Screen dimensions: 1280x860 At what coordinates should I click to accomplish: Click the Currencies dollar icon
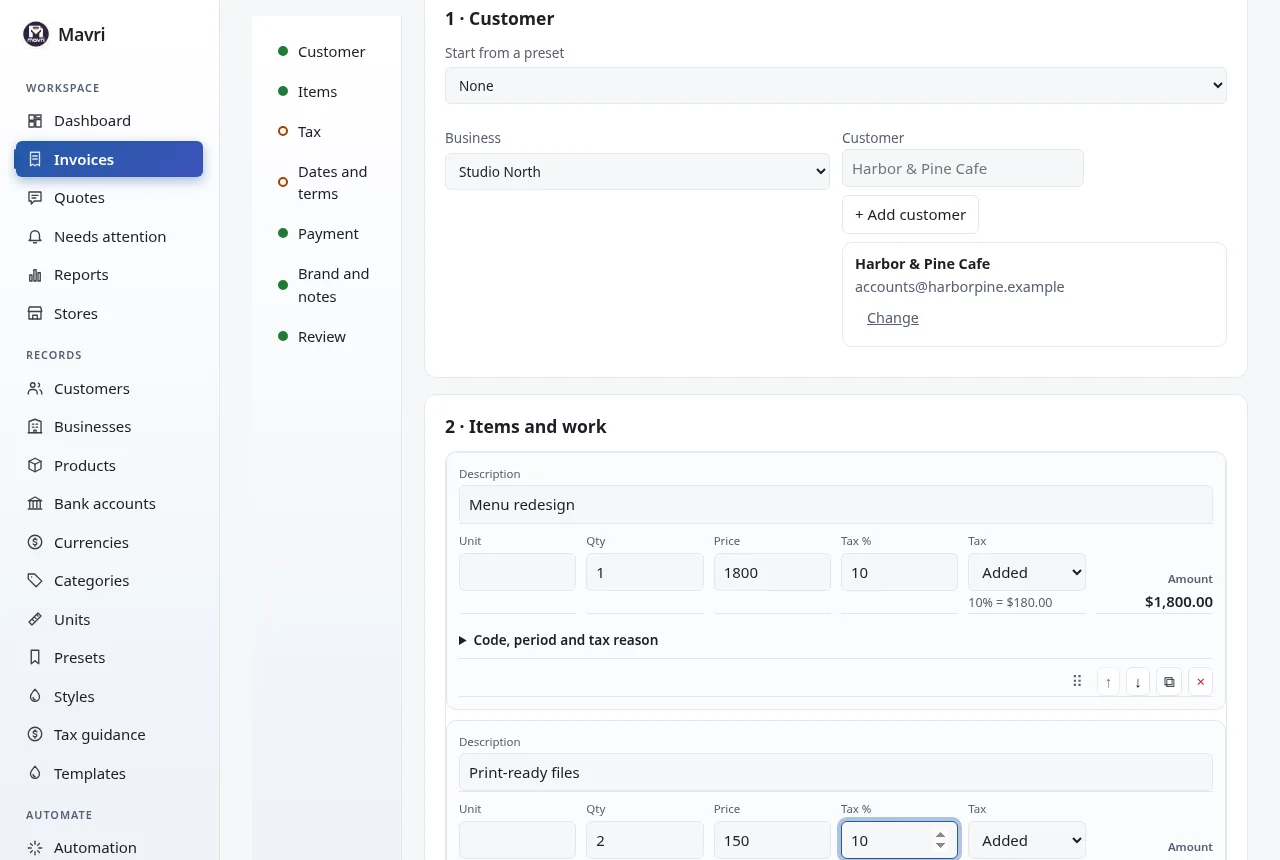coord(35,543)
